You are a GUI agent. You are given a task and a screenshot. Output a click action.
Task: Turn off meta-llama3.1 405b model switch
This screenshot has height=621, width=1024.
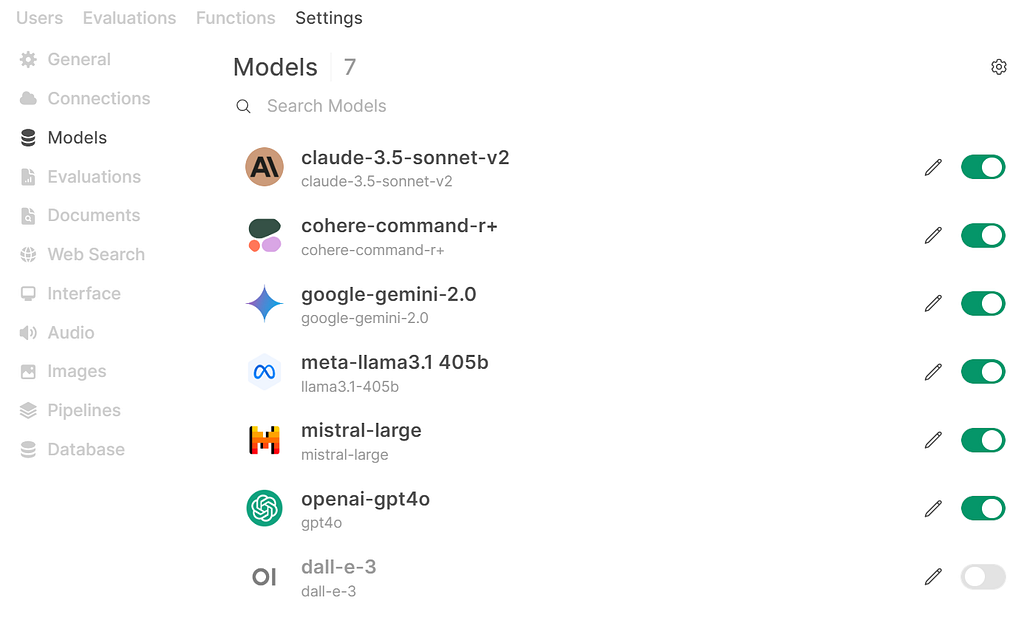click(x=983, y=372)
